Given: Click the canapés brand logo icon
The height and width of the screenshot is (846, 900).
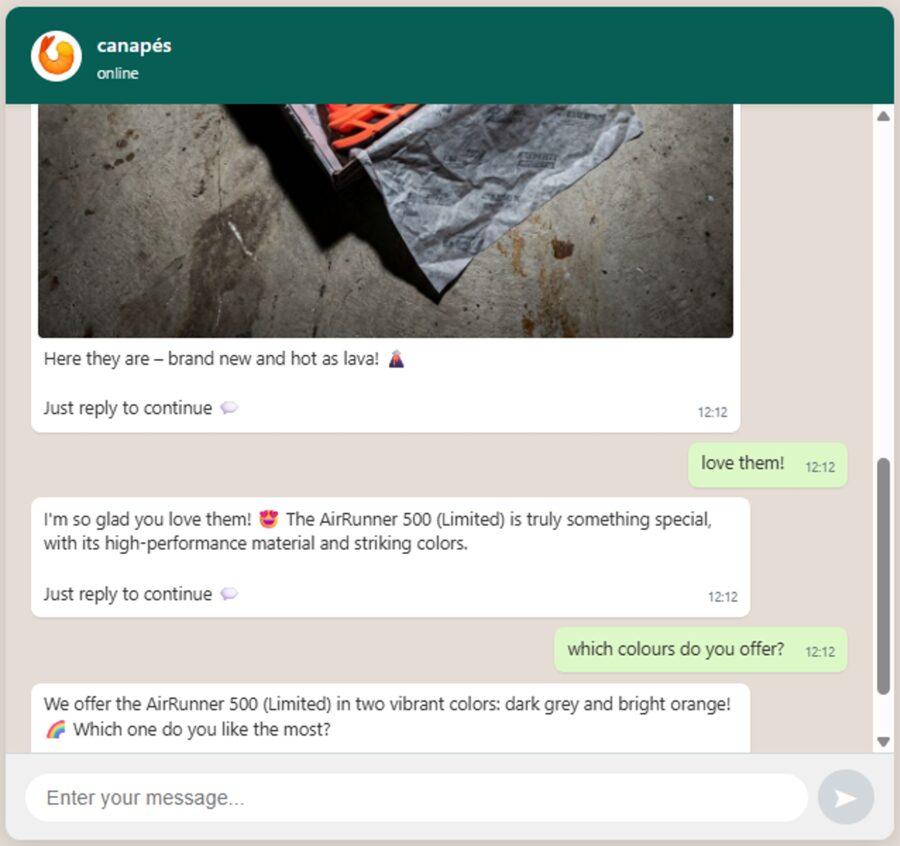Looking at the screenshot, I should pos(57,57).
